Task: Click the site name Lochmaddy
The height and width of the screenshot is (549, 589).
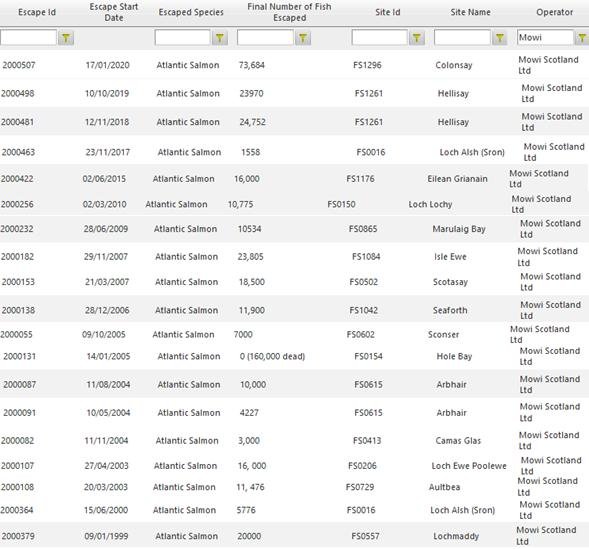Action: pyautogui.click(x=456, y=537)
